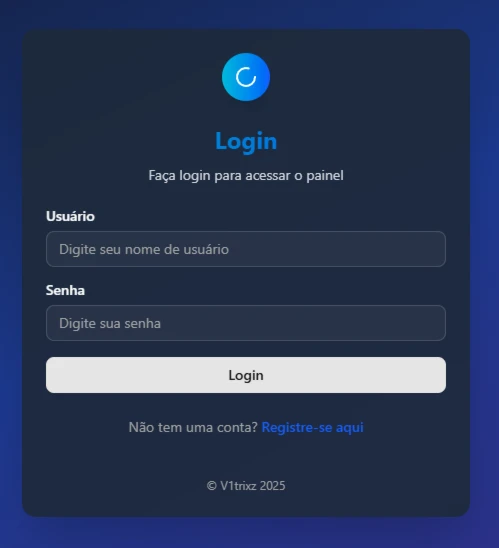Viewport: 499px width, 548px height.
Task: Click the blue Login heading
Action: 246,141
